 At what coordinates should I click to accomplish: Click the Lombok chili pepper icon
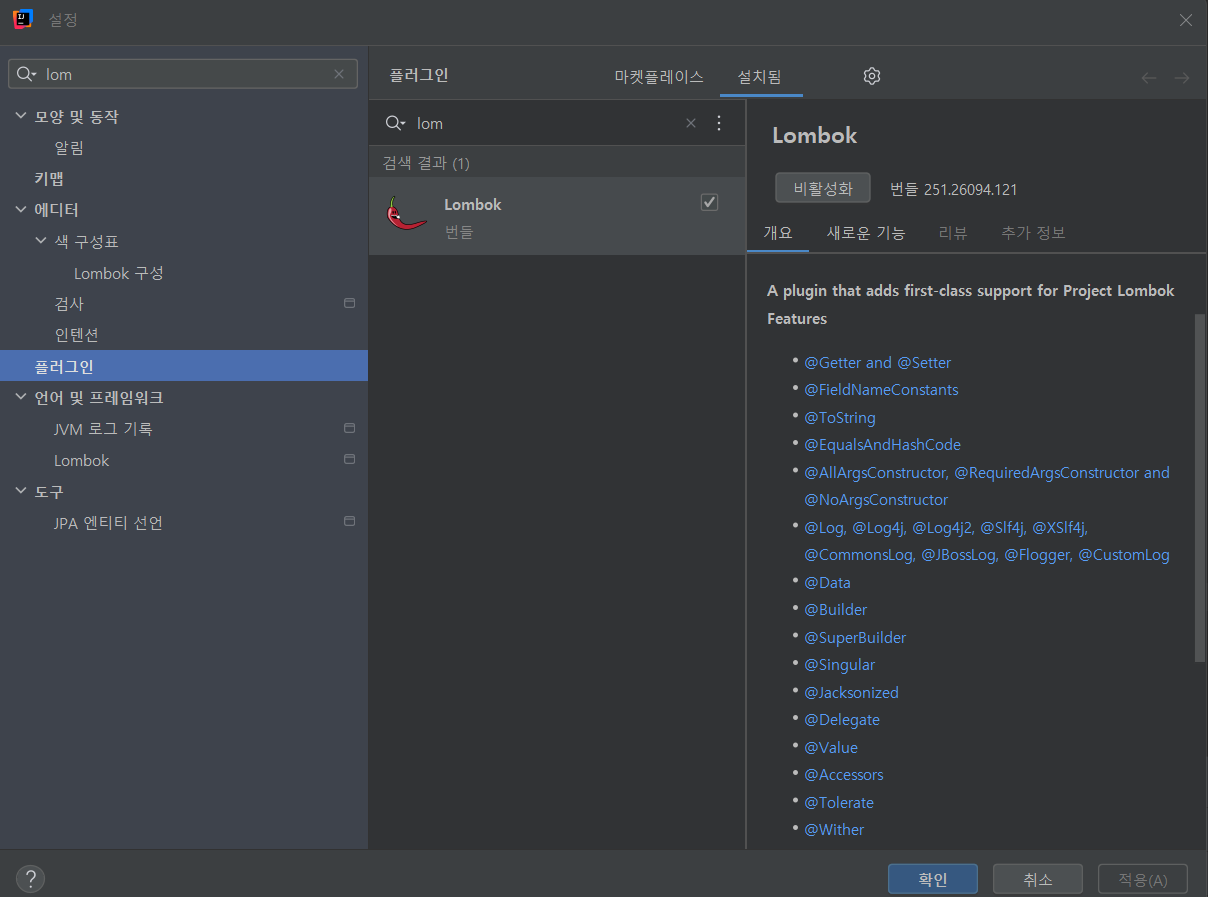coord(406,214)
